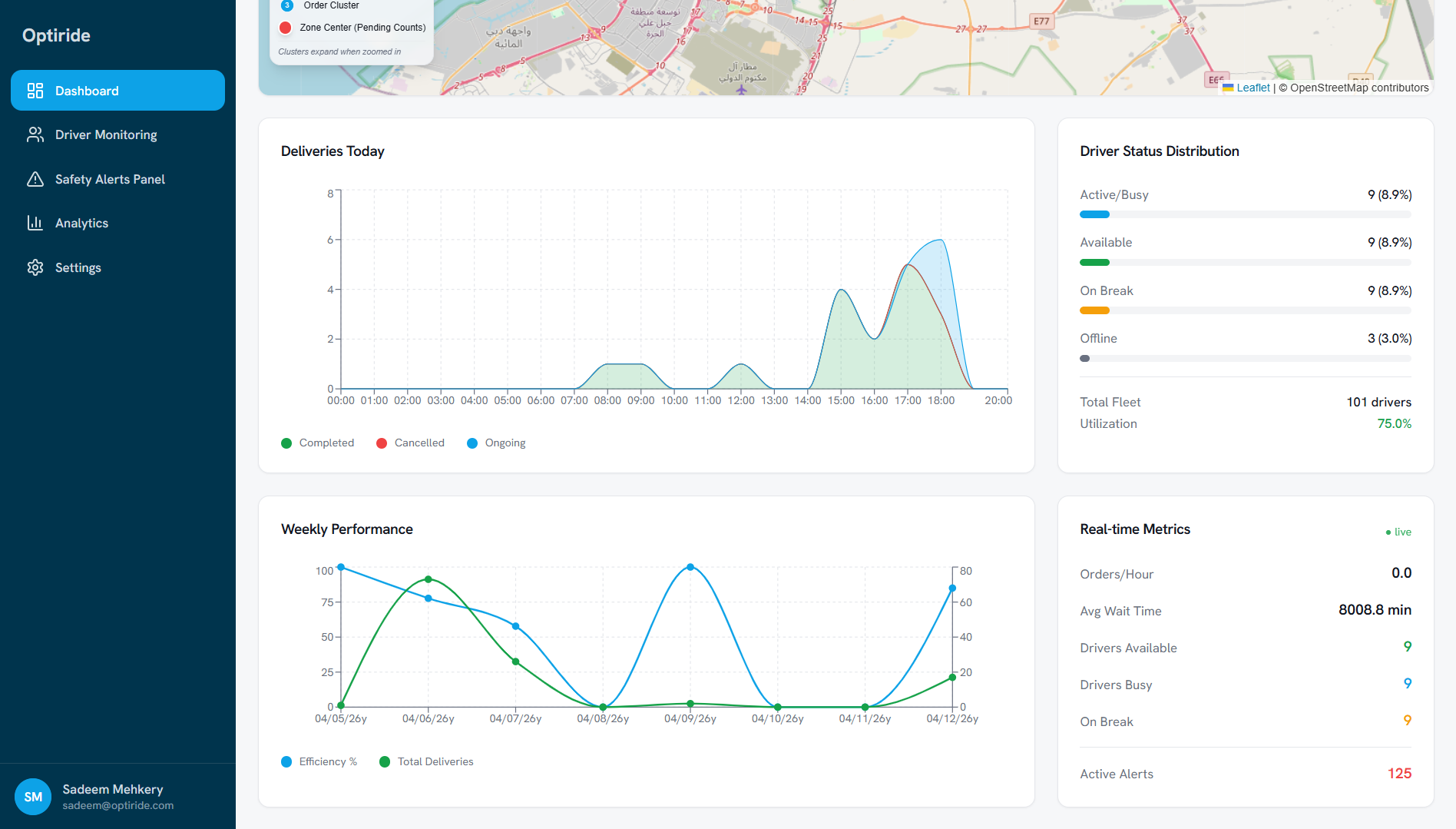Image resolution: width=1456 pixels, height=829 pixels.
Task: Click the Settings gear icon
Action: pyautogui.click(x=35, y=267)
